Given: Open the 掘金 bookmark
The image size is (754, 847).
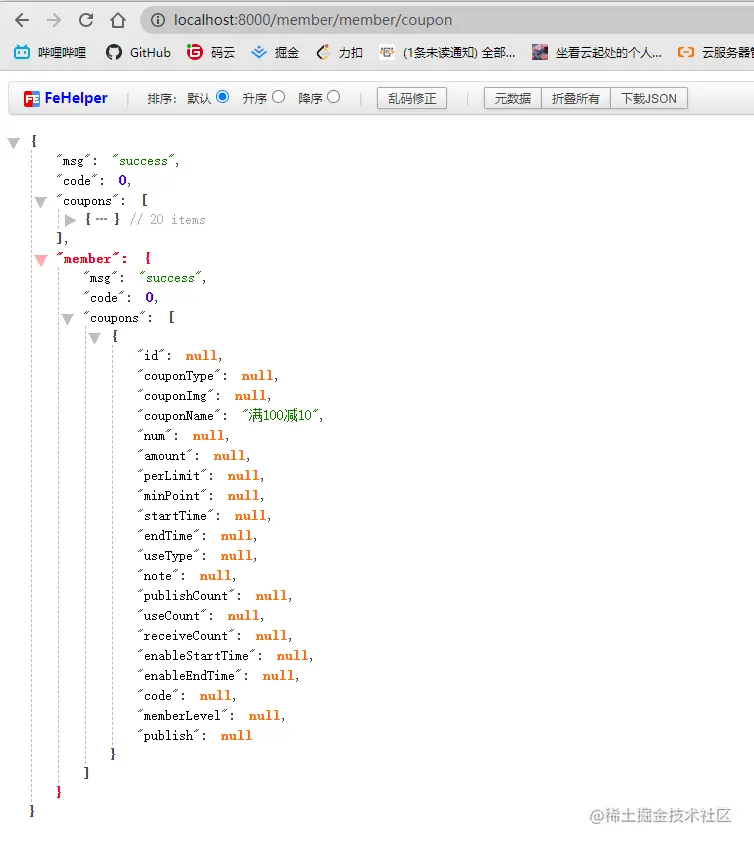Looking at the screenshot, I should (275, 52).
